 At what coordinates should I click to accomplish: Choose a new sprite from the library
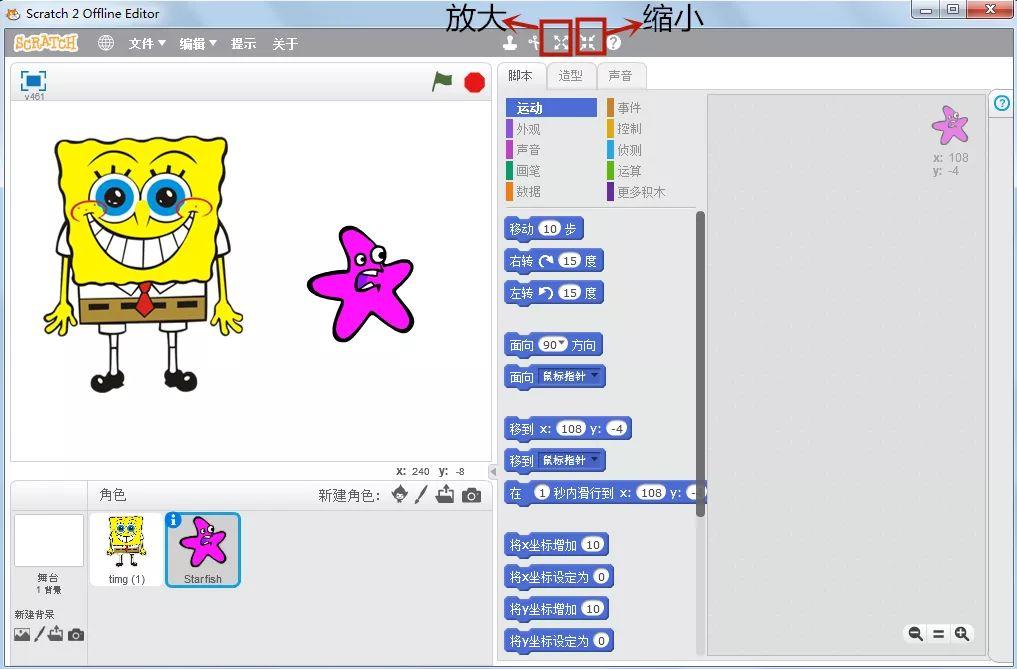tap(400, 494)
